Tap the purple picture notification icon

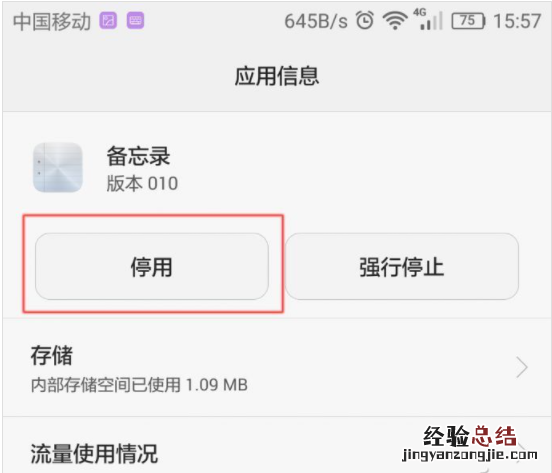(108, 20)
